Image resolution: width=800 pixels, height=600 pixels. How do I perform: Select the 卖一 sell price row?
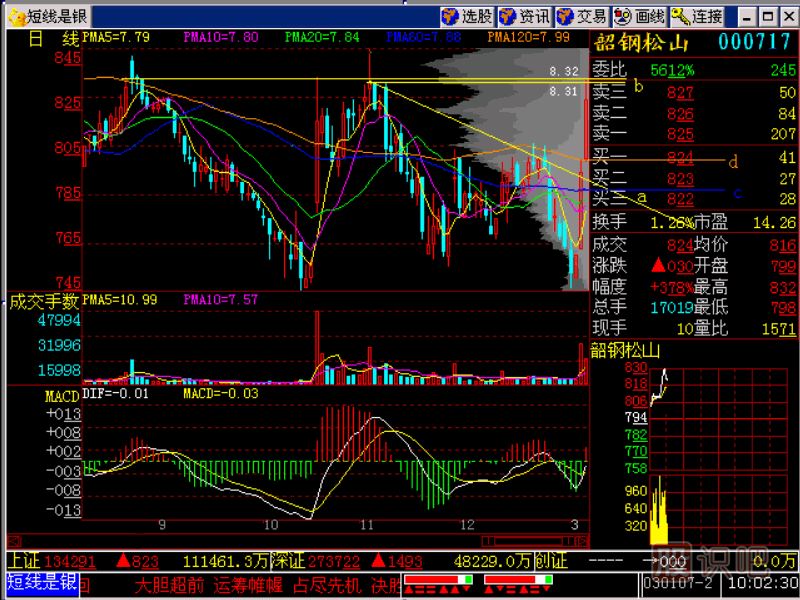(x=692, y=134)
